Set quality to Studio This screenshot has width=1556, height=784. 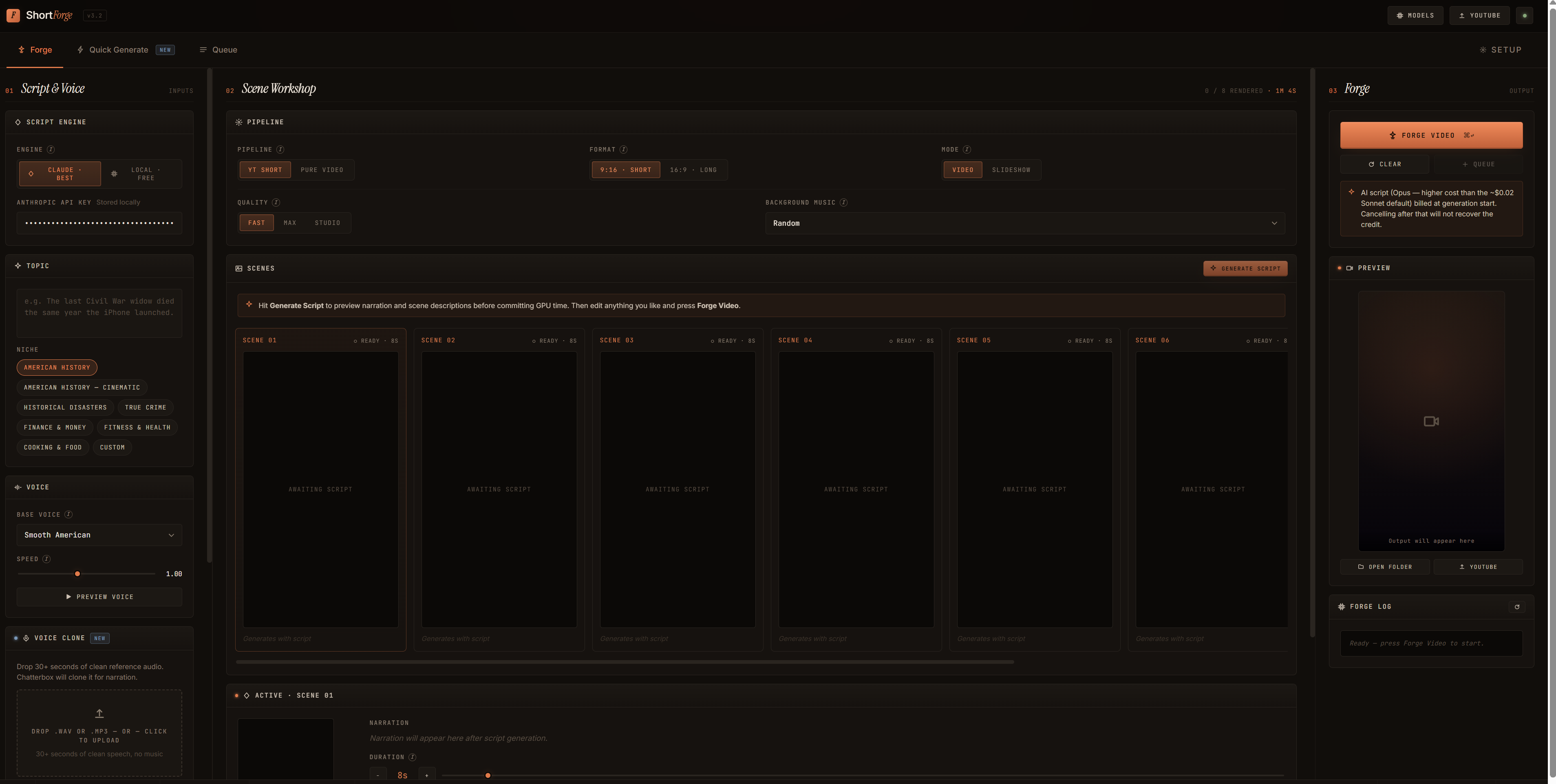pos(327,223)
